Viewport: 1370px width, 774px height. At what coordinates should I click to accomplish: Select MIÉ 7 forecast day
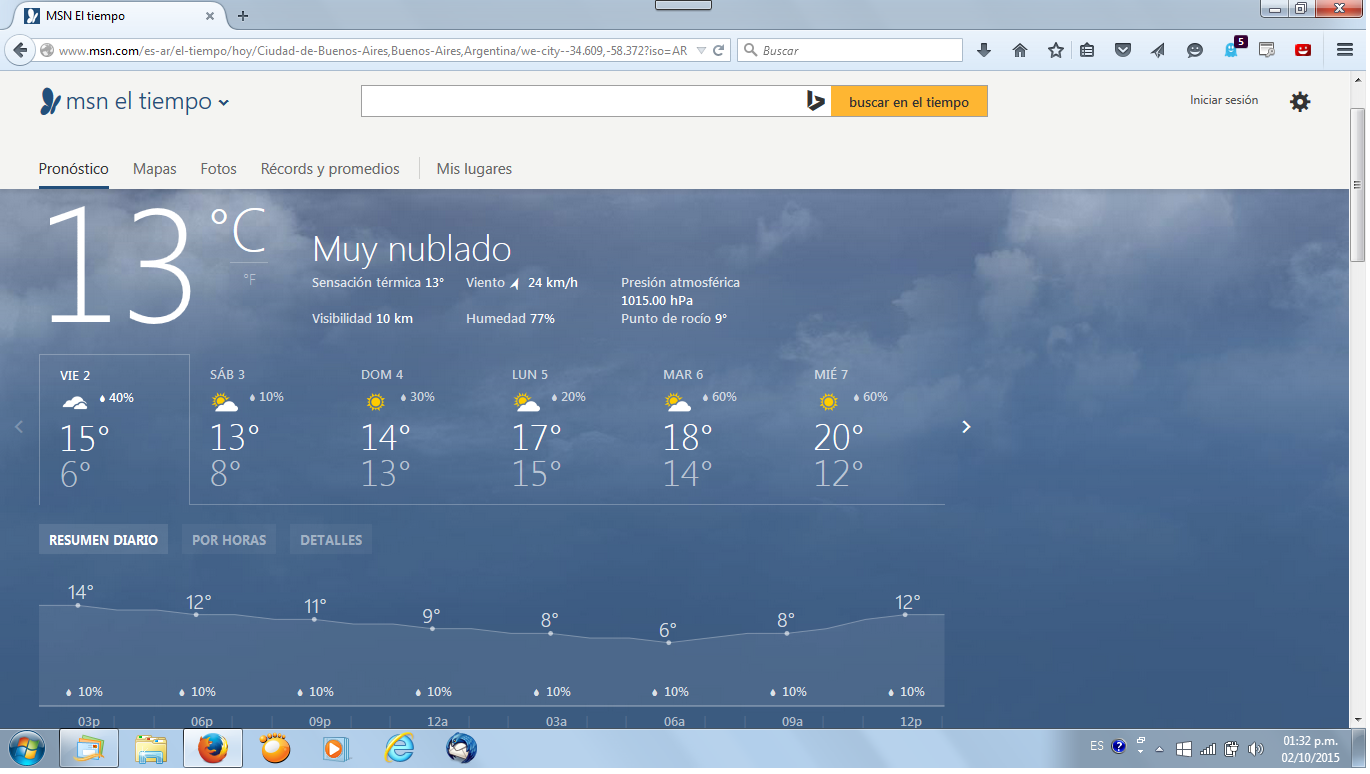pos(869,429)
